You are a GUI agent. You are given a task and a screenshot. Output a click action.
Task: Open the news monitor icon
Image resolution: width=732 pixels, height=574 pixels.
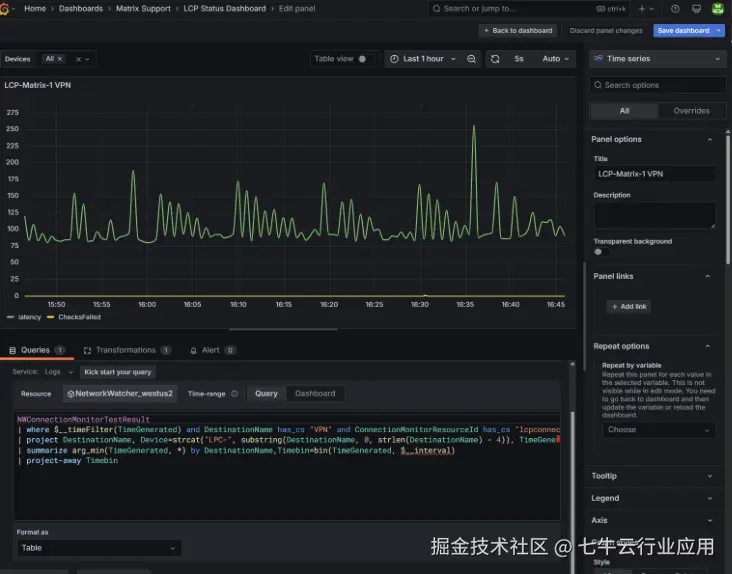click(696, 8)
